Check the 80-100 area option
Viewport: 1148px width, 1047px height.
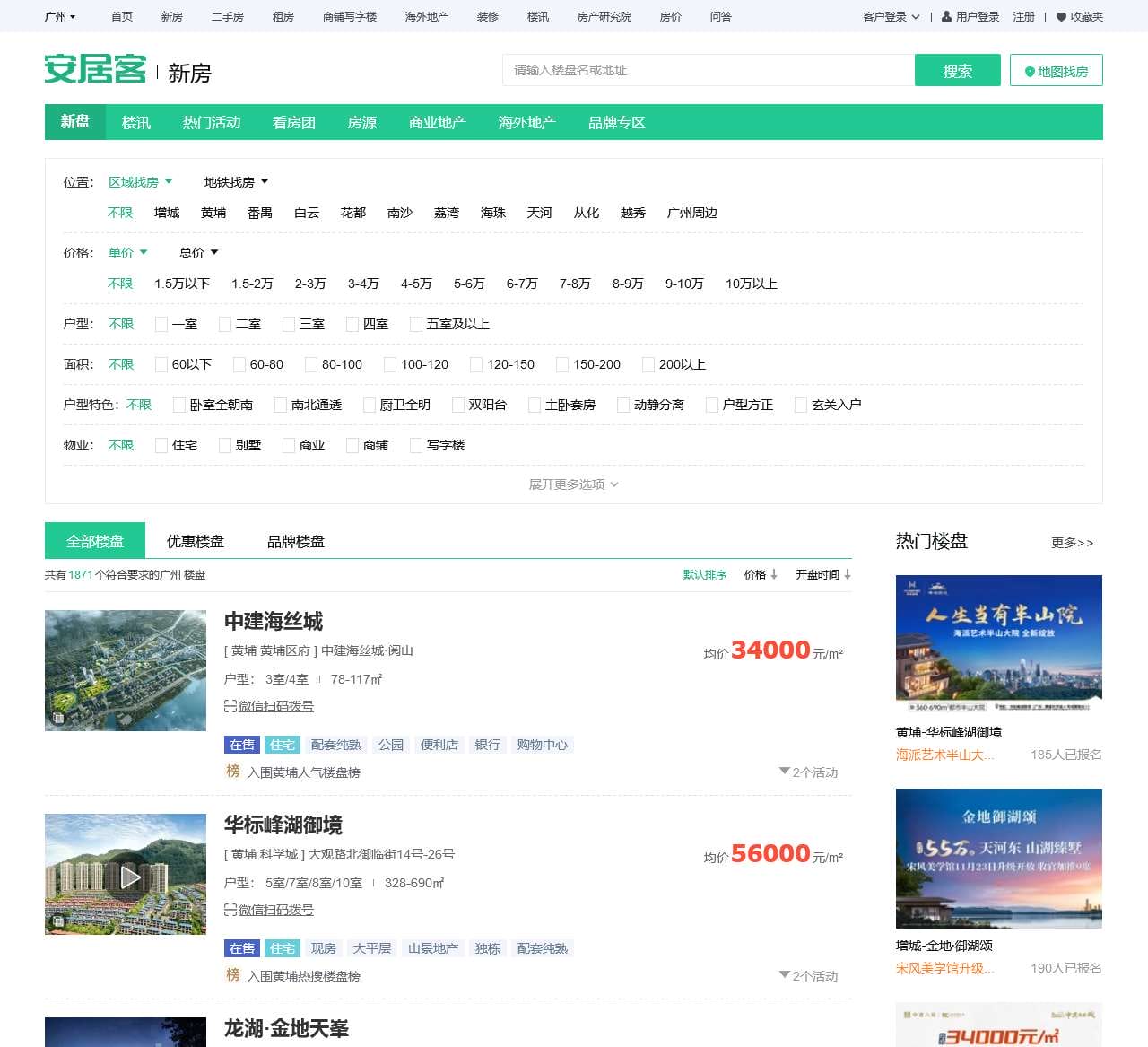(x=311, y=364)
